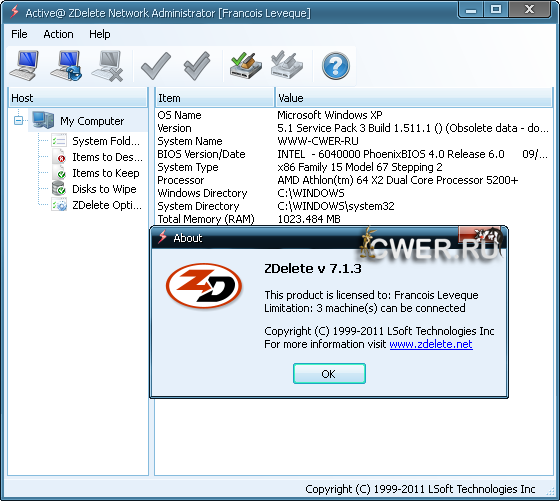Minimize the main ZDelete window
Image resolution: width=560 pixels, height=501 pixels.
click(x=471, y=10)
